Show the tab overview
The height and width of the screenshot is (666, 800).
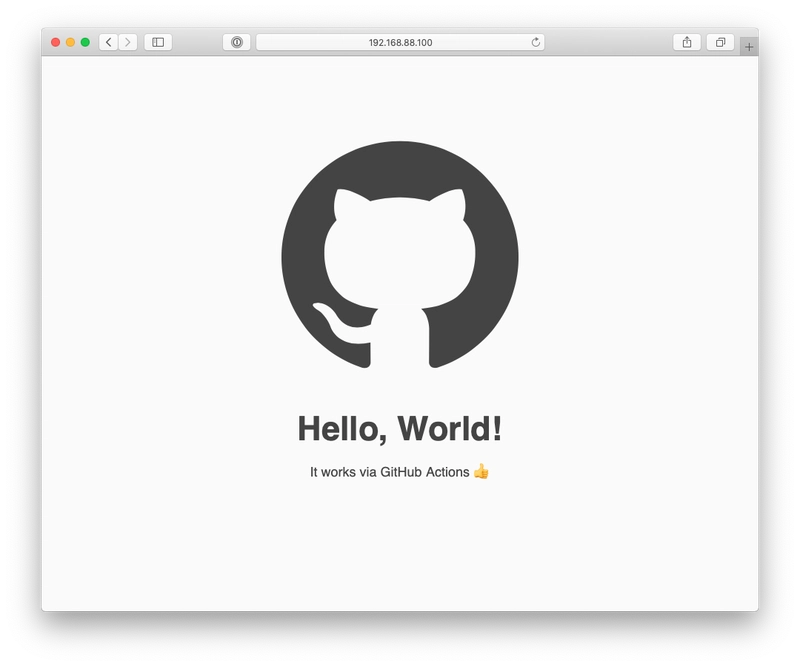pyautogui.click(x=720, y=42)
